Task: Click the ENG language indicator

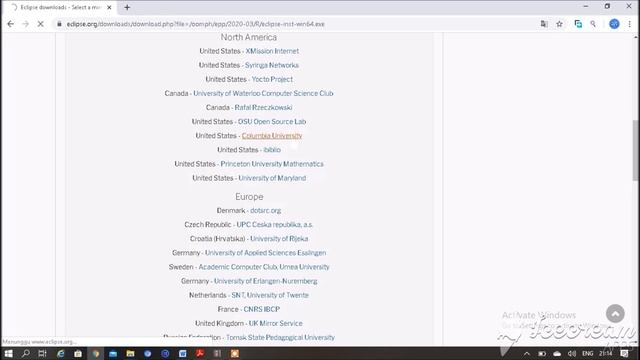Action: 588,353
